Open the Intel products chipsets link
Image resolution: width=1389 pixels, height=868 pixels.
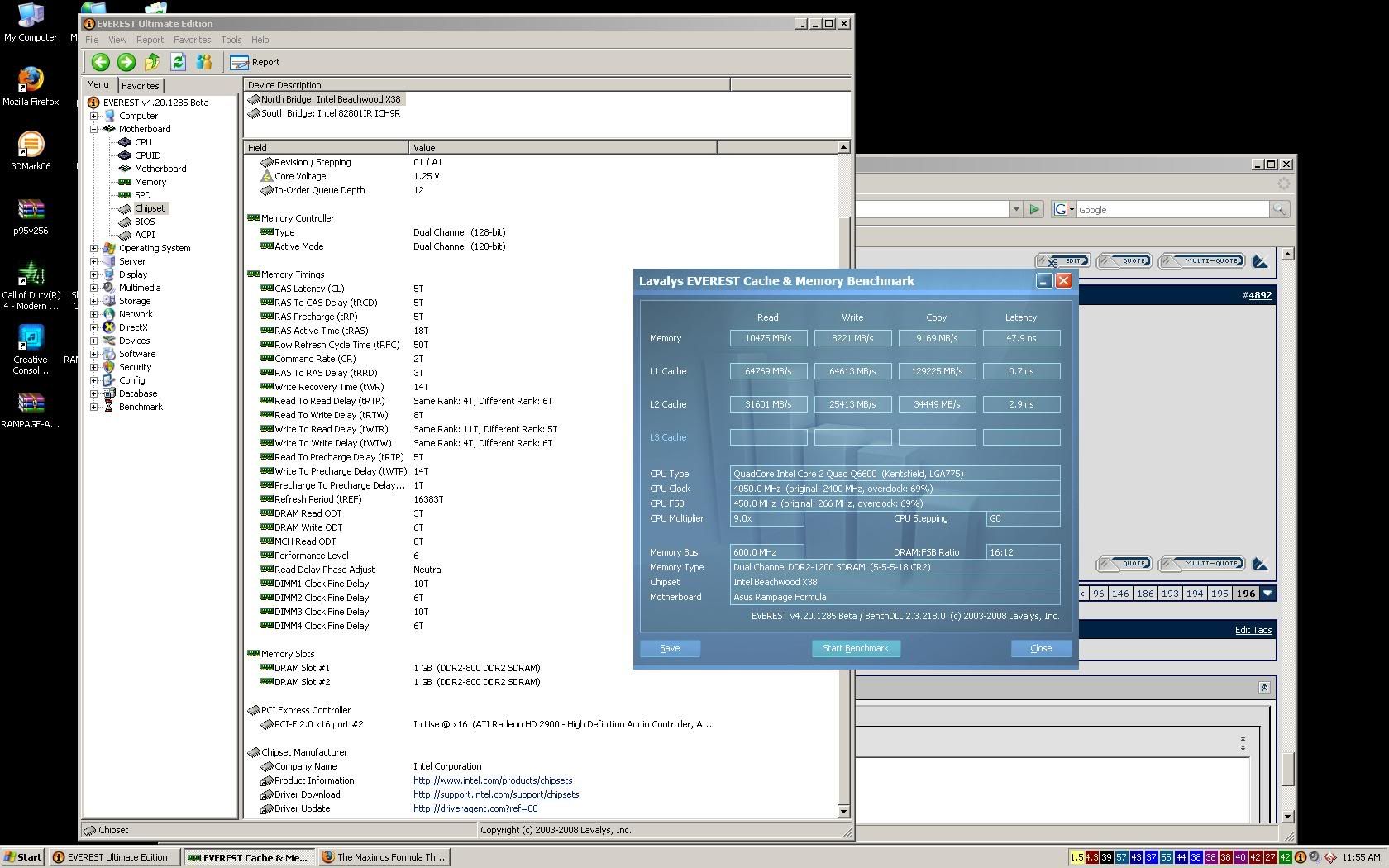pyautogui.click(x=493, y=780)
